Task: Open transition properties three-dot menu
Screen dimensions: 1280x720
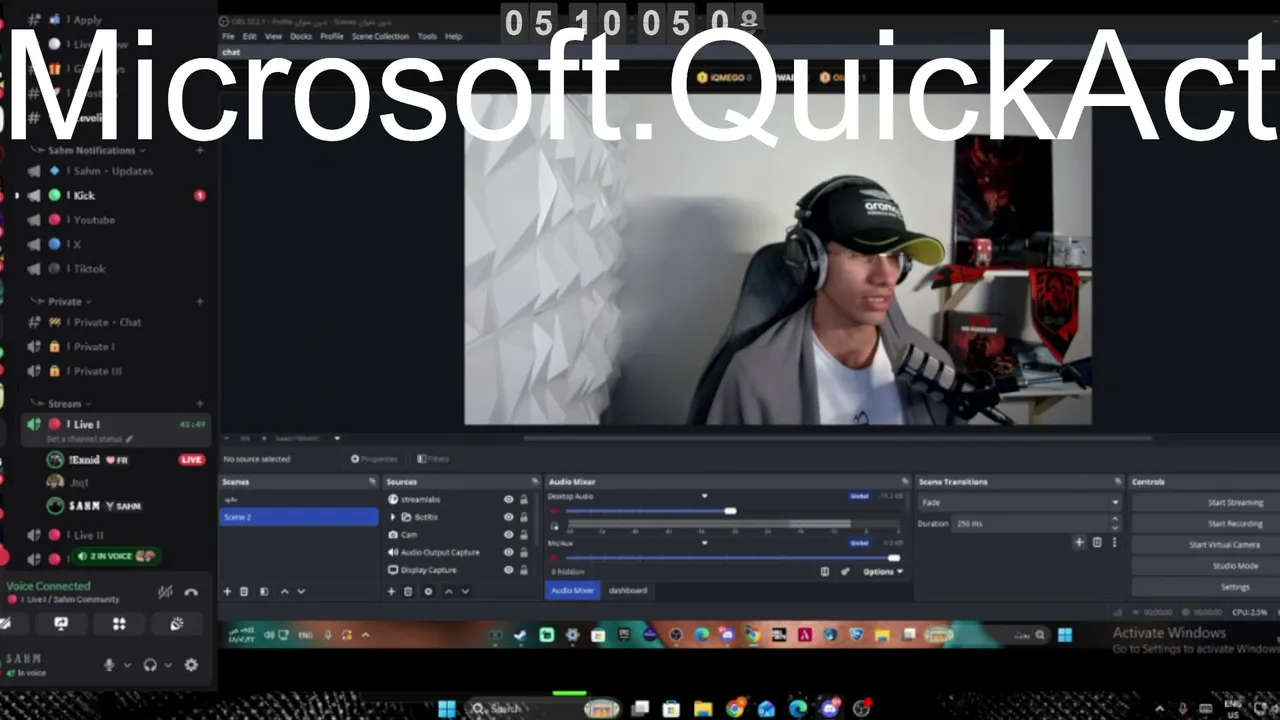Action: [1114, 542]
